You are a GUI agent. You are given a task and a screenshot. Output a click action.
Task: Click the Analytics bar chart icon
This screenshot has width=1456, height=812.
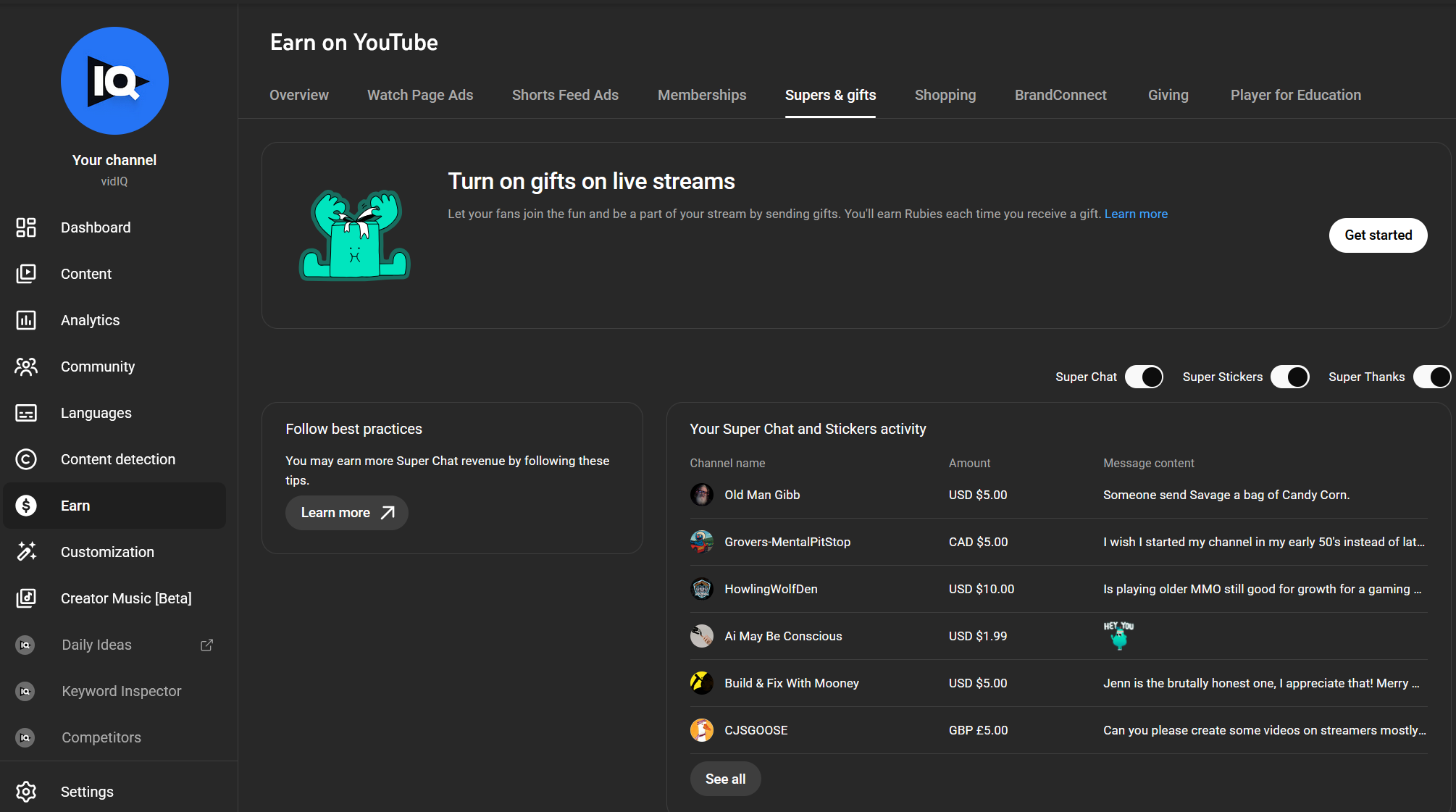click(x=26, y=320)
